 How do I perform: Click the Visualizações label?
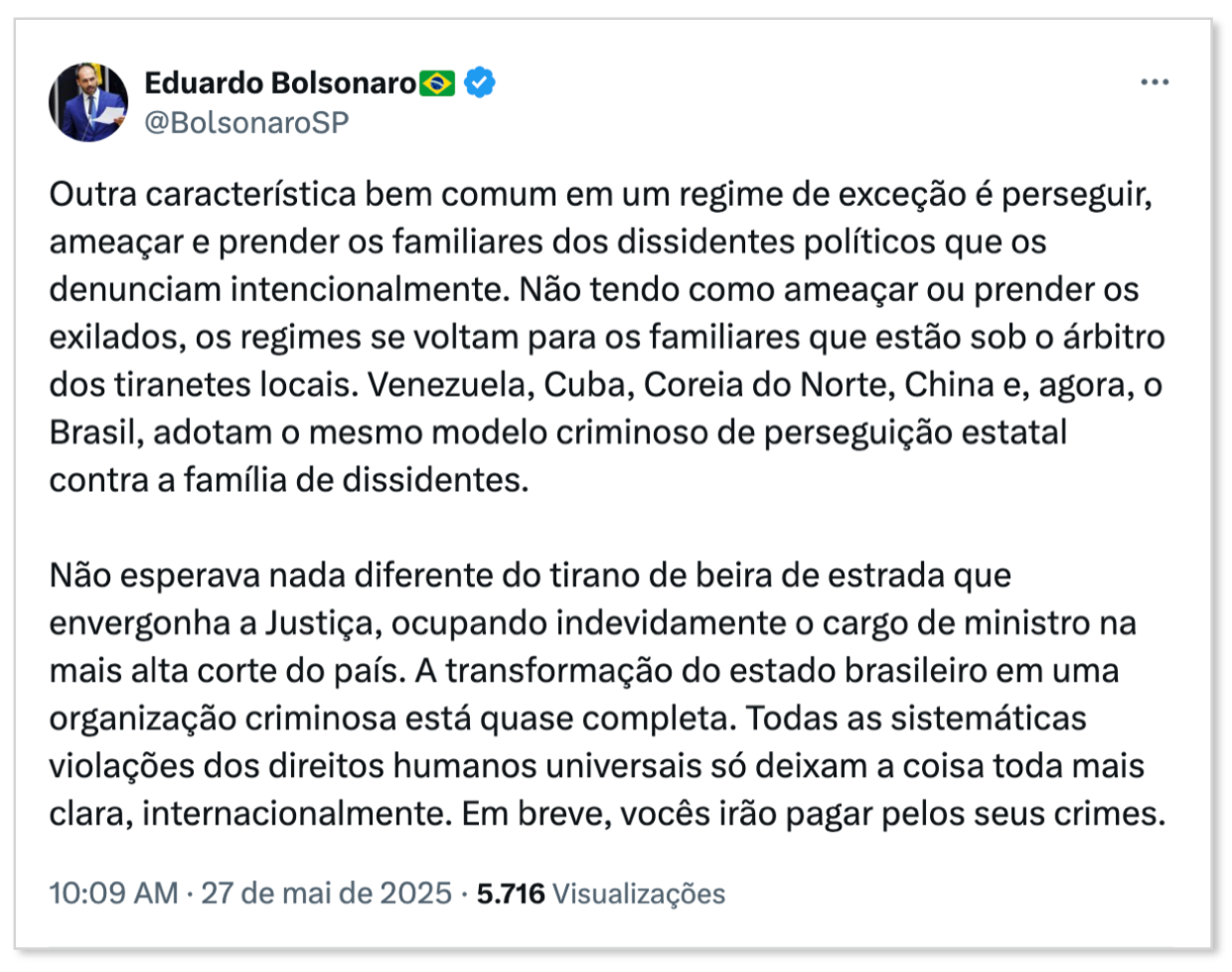pos(639,893)
